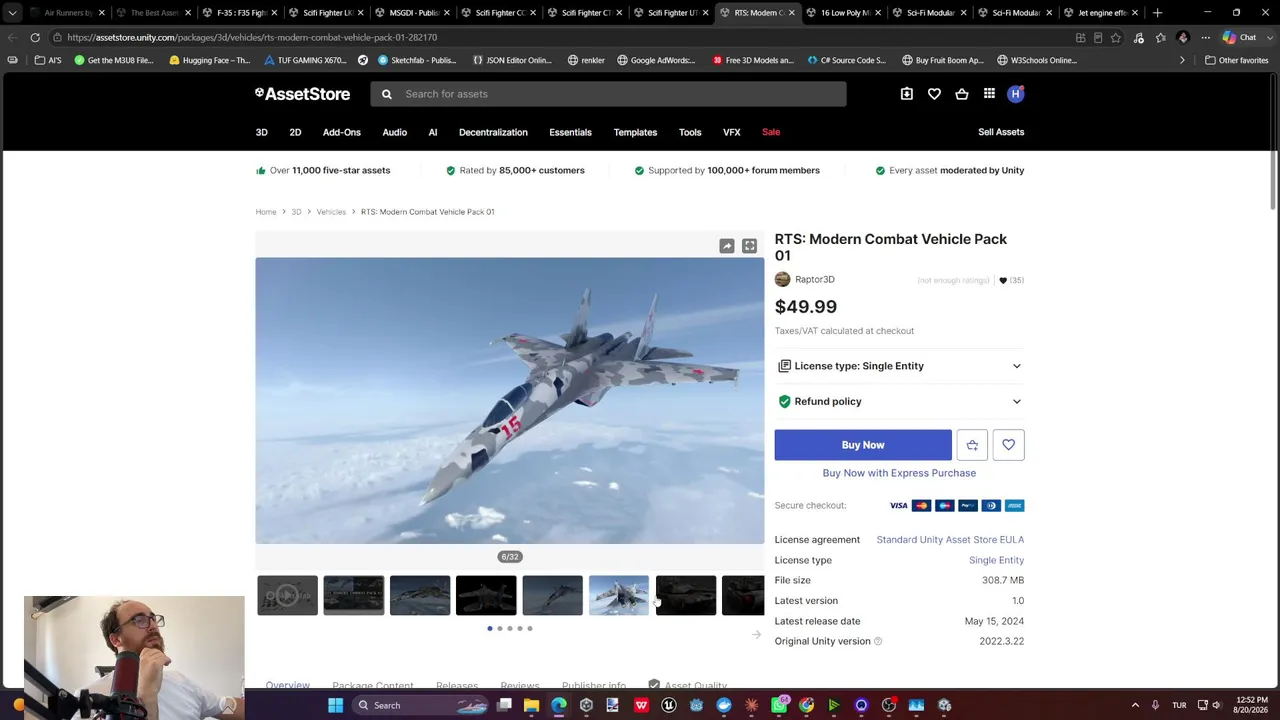The image size is (1280, 720).
Task: Show hidden system tray icons
Action: point(1135,705)
